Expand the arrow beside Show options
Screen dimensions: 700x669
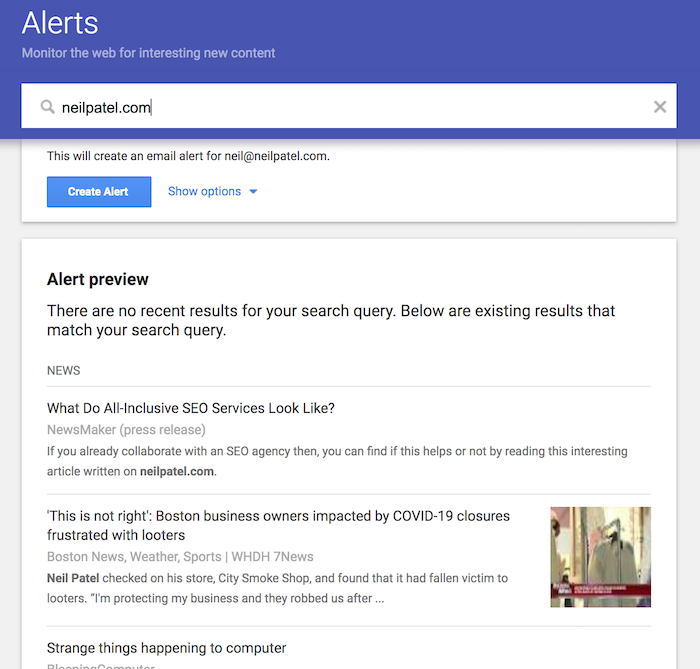pyautogui.click(x=253, y=192)
